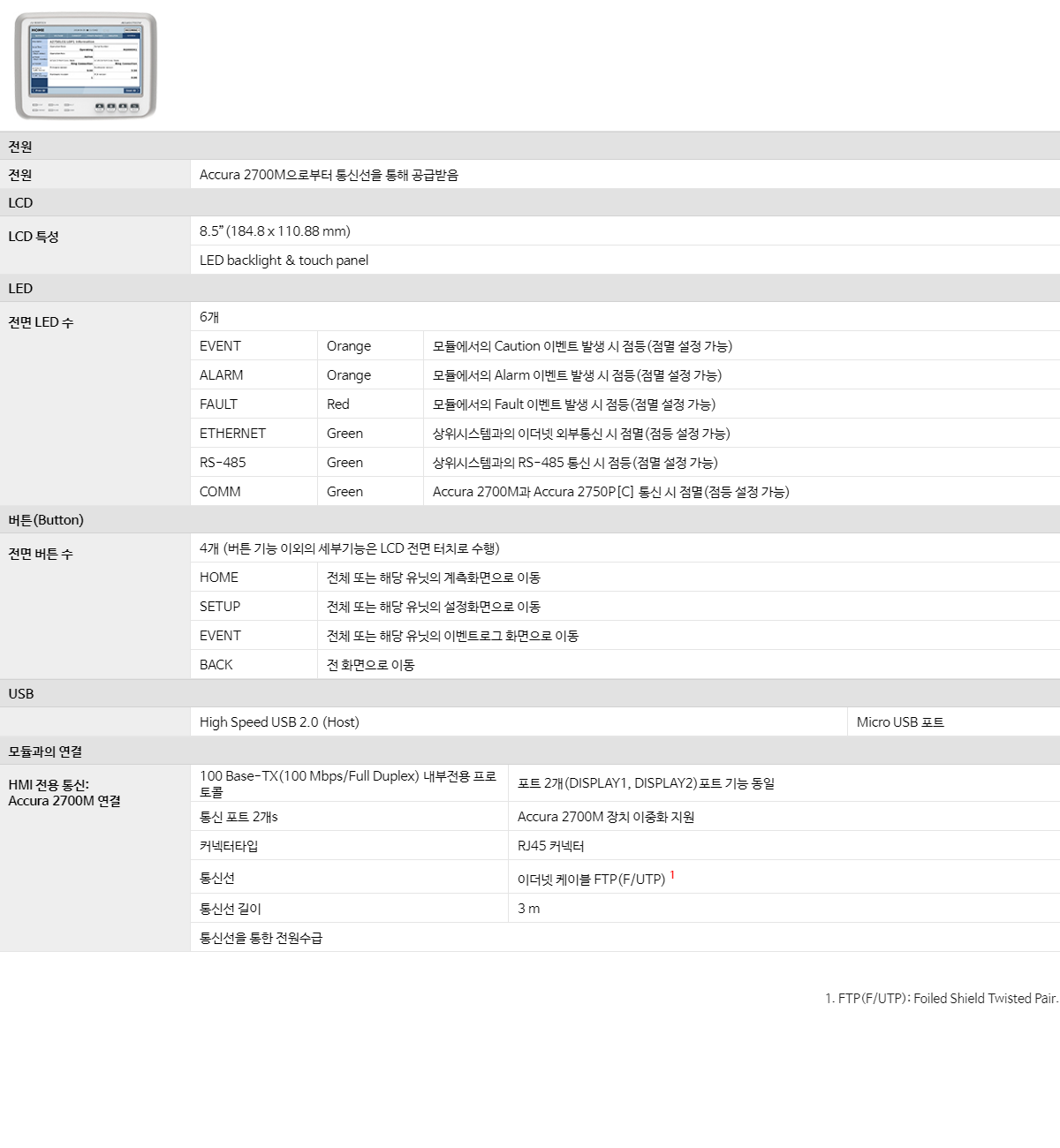The width and height of the screenshot is (1060, 1148).
Task: Select the "4개 (버튼 기능 이외의..." text
Action: click(x=350, y=548)
